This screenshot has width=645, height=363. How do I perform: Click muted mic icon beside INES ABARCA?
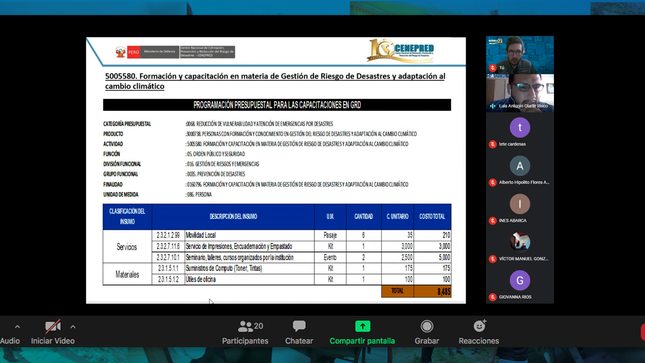pos(492,221)
